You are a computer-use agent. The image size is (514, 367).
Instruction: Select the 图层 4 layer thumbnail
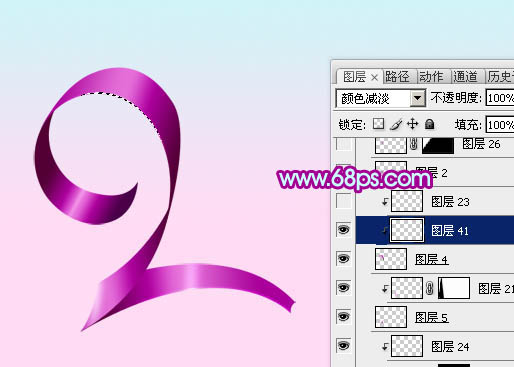[x=391, y=259]
